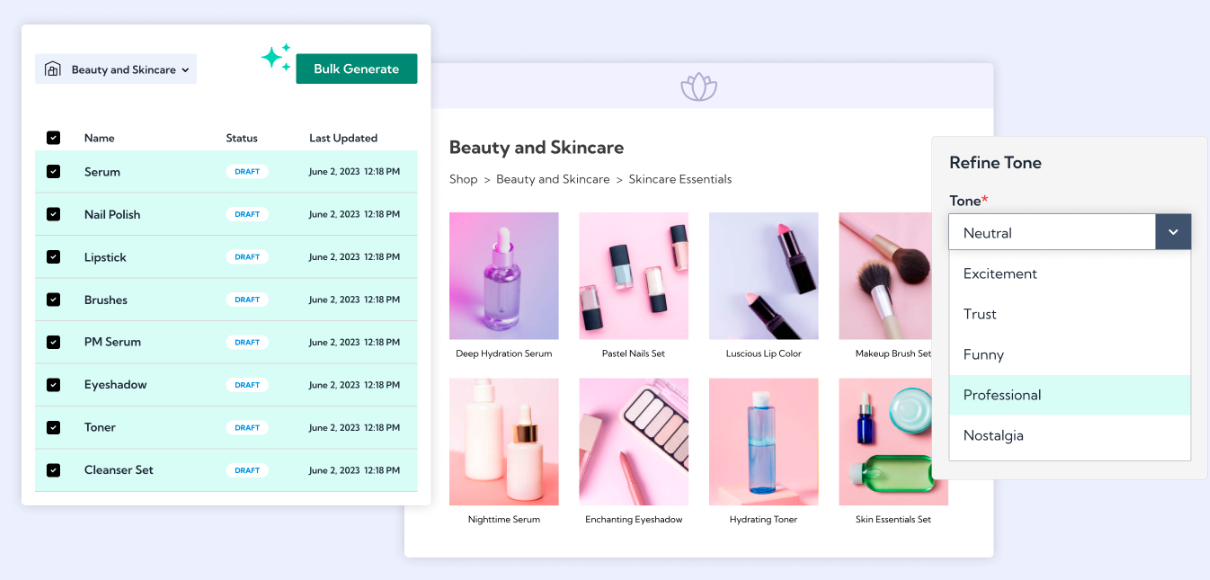Click the Beauty and Skincare breadcrumb link
Viewport: 1210px width, 580px height.
point(553,179)
